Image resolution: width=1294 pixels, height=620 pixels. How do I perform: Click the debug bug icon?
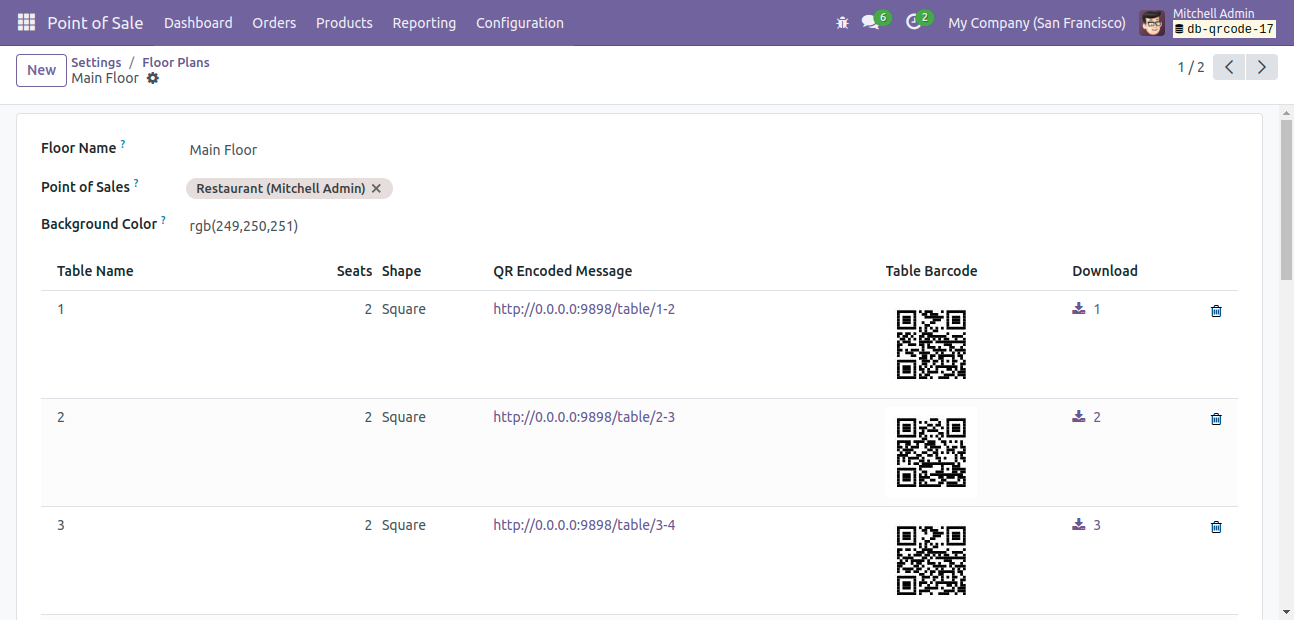(x=842, y=22)
